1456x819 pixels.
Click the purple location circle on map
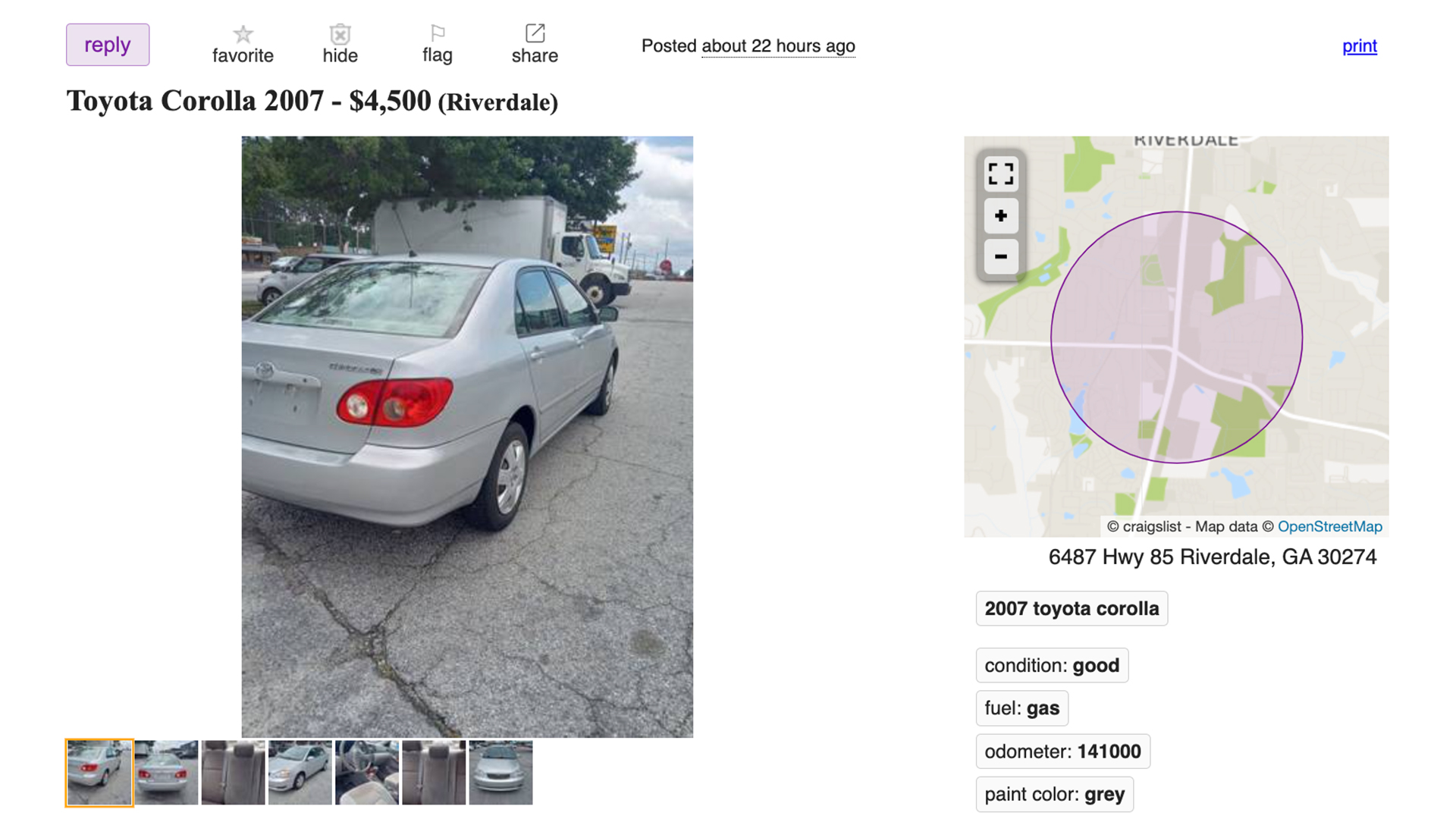click(1176, 337)
